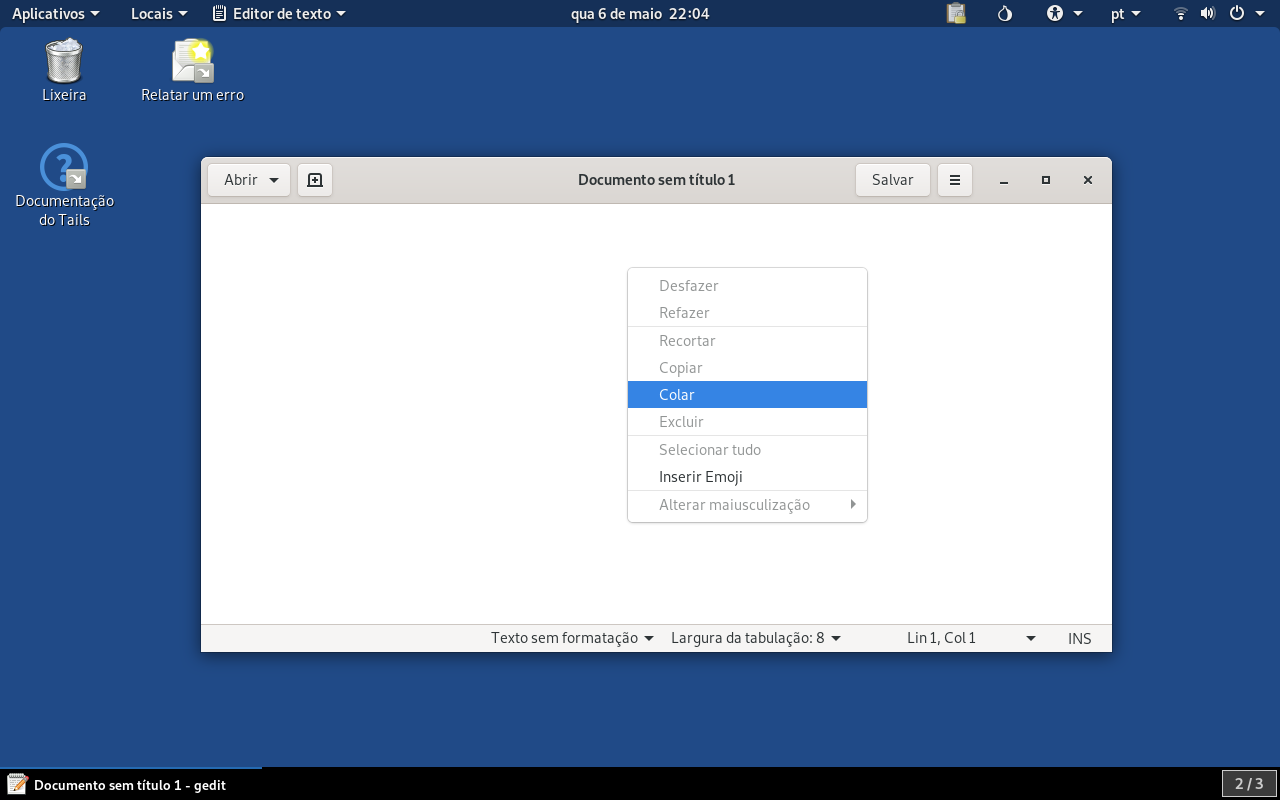Select Excluir in context menu
The width and height of the screenshot is (1280, 800).
pyautogui.click(x=747, y=422)
